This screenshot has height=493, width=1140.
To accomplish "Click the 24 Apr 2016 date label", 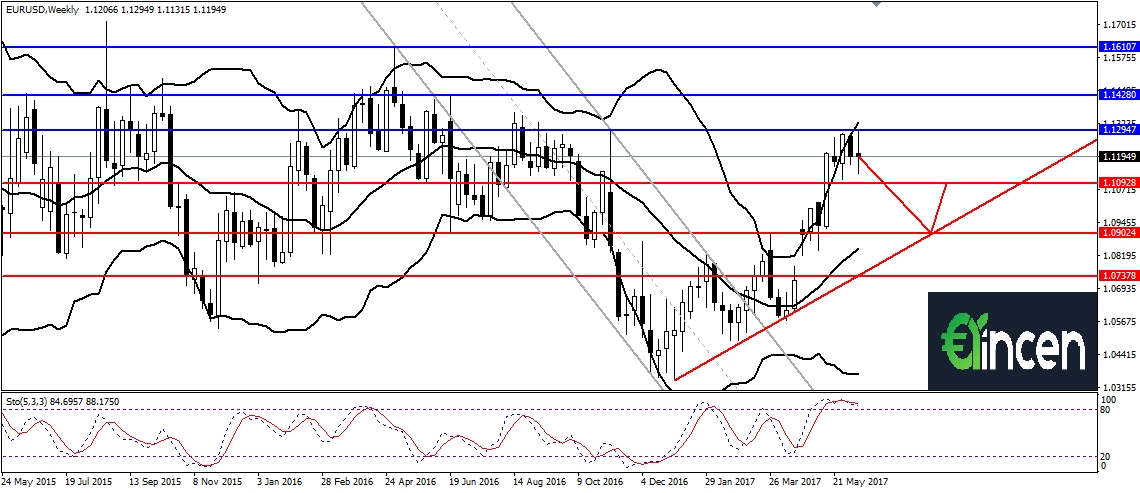I will pos(410,481).
